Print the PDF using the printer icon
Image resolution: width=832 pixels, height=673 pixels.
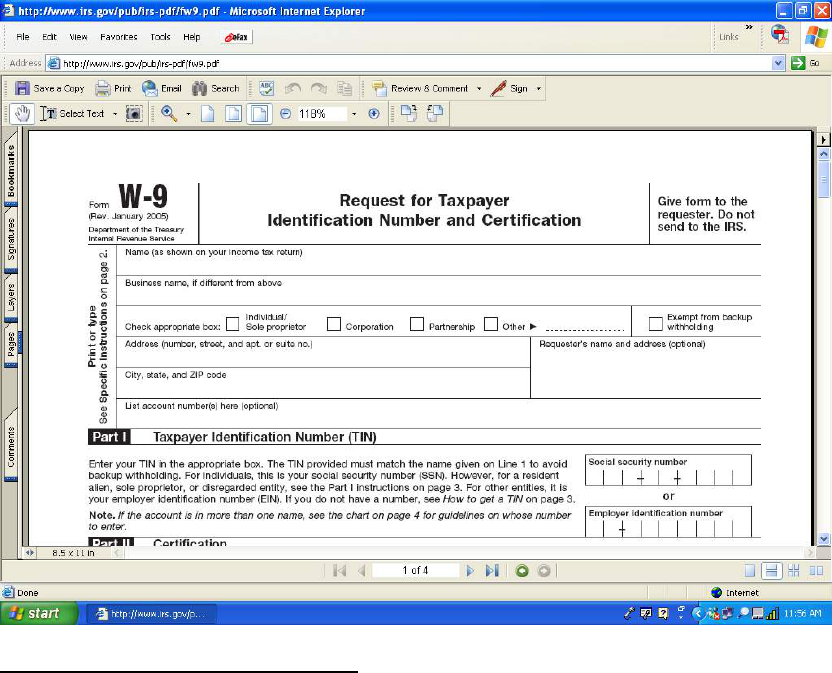tap(102, 88)
